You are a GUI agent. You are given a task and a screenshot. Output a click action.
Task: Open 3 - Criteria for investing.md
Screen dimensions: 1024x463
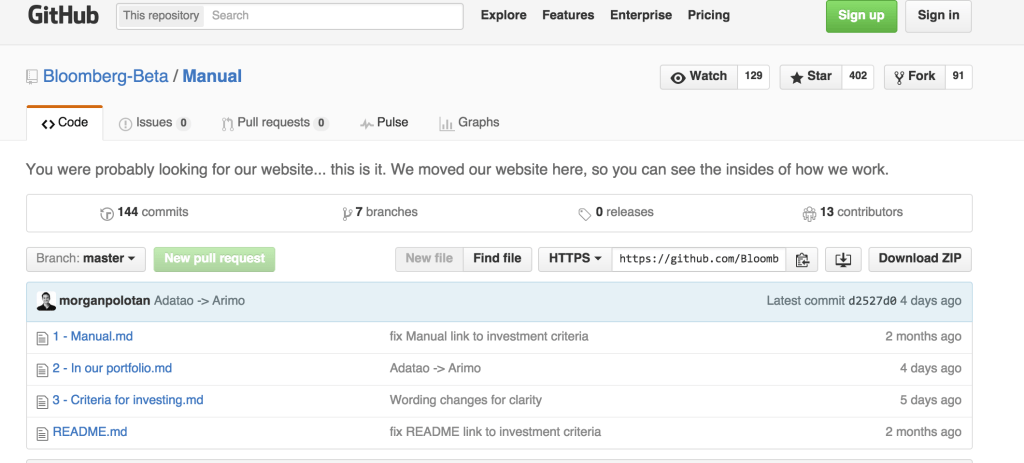[x=127, y=400]
